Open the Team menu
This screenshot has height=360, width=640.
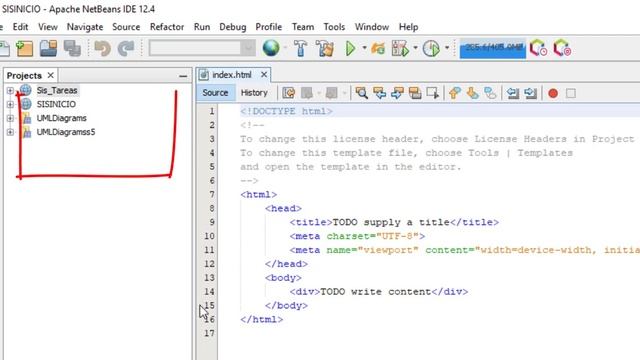coord(303,27)
